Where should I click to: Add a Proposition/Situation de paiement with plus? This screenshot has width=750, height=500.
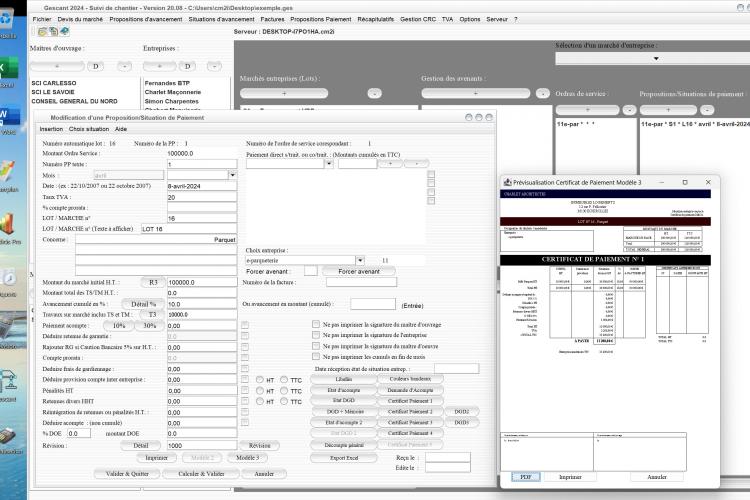668,110
